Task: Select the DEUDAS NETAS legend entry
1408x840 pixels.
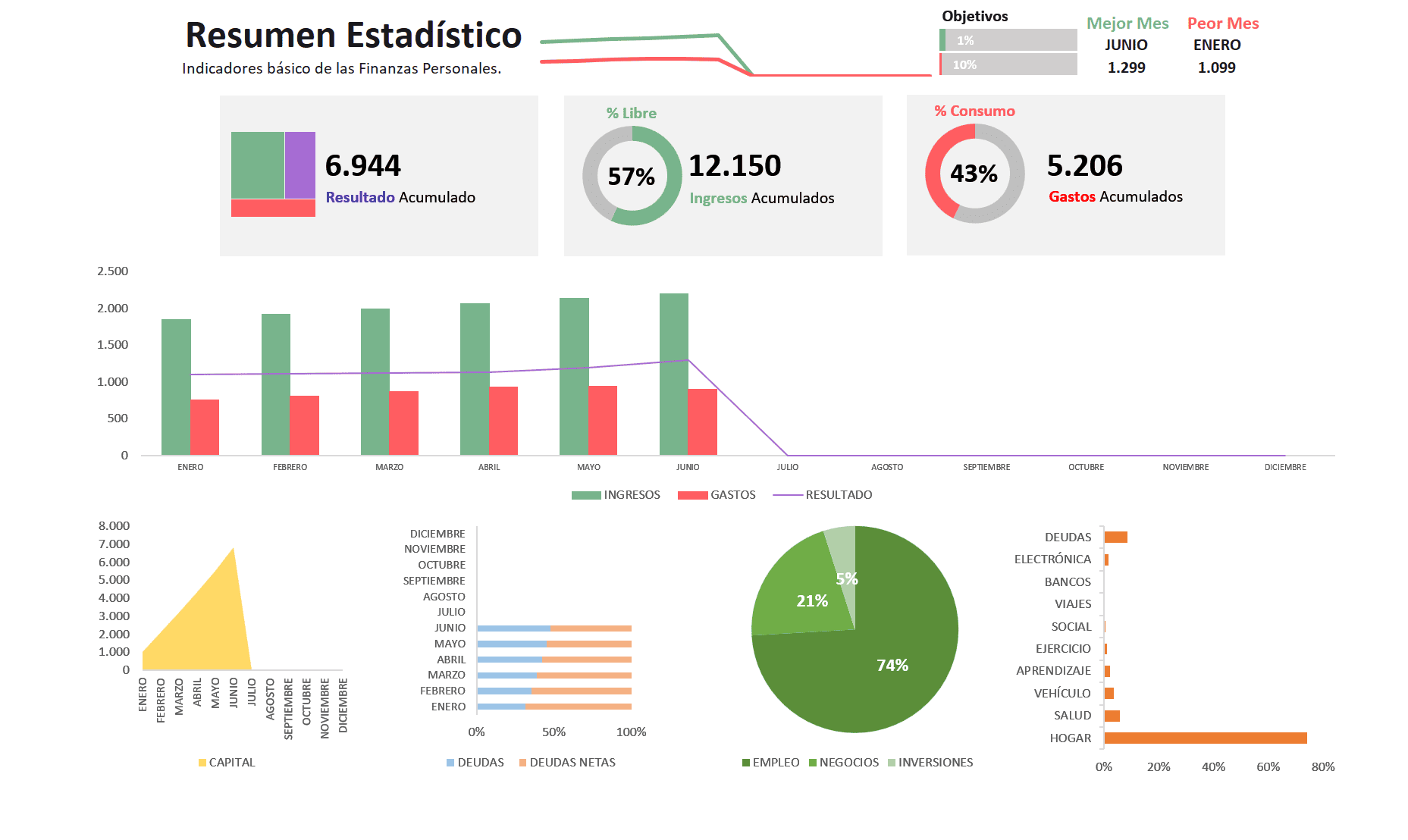Action: pos(567,763)
